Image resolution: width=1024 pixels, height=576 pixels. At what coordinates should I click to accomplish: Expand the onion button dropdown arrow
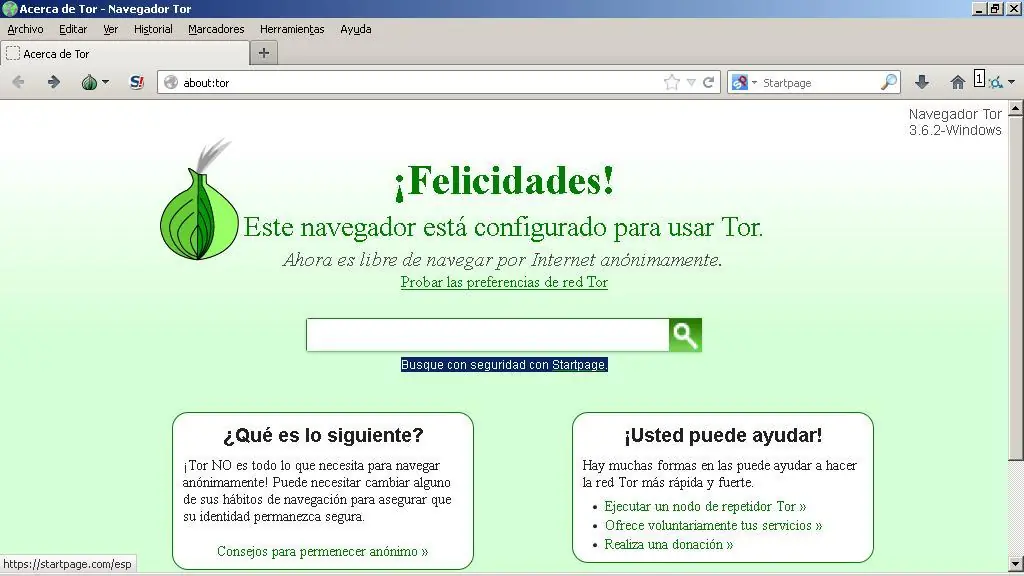click(x=105, y=82)
